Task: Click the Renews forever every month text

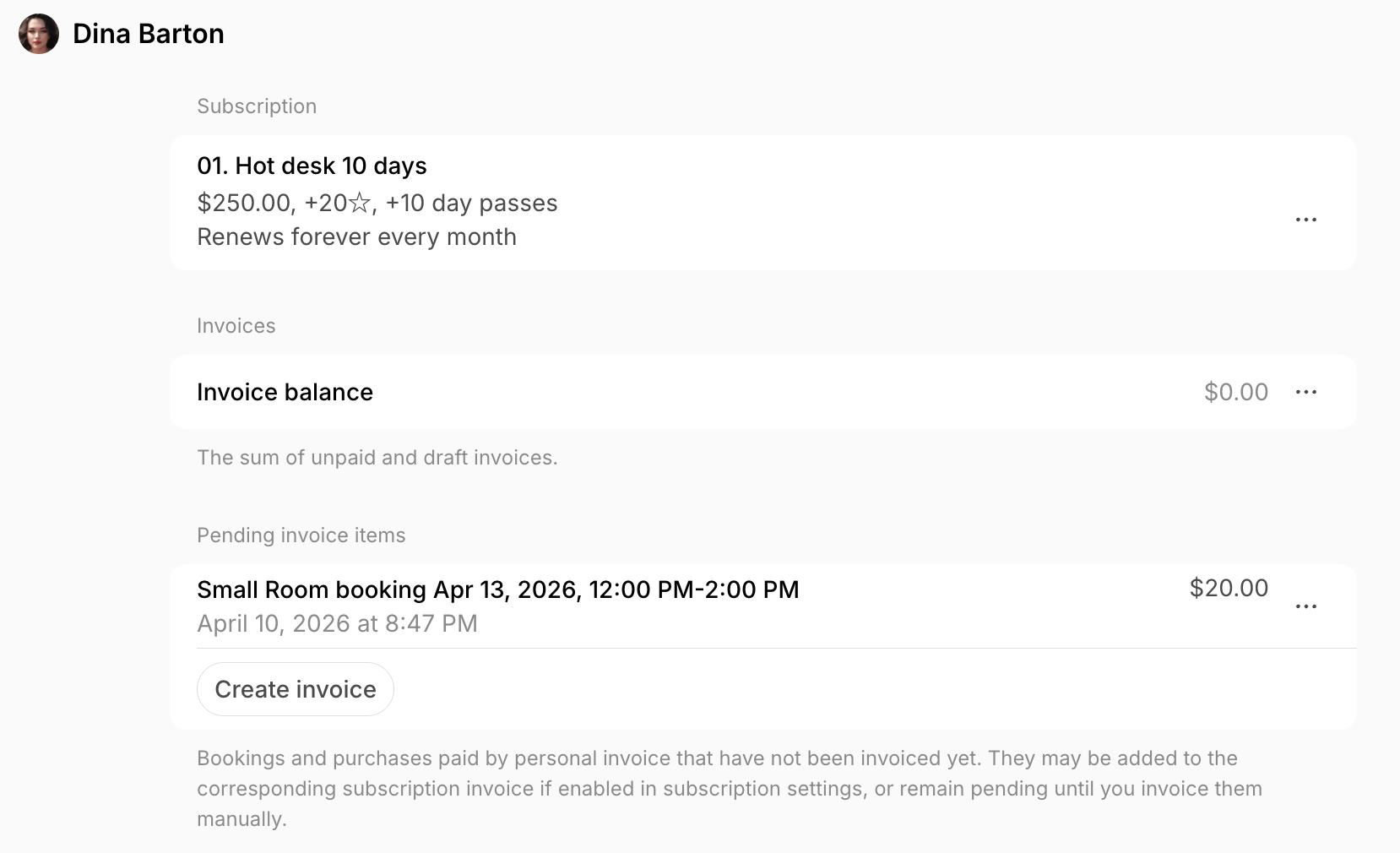Action: [x=356, y=236]
